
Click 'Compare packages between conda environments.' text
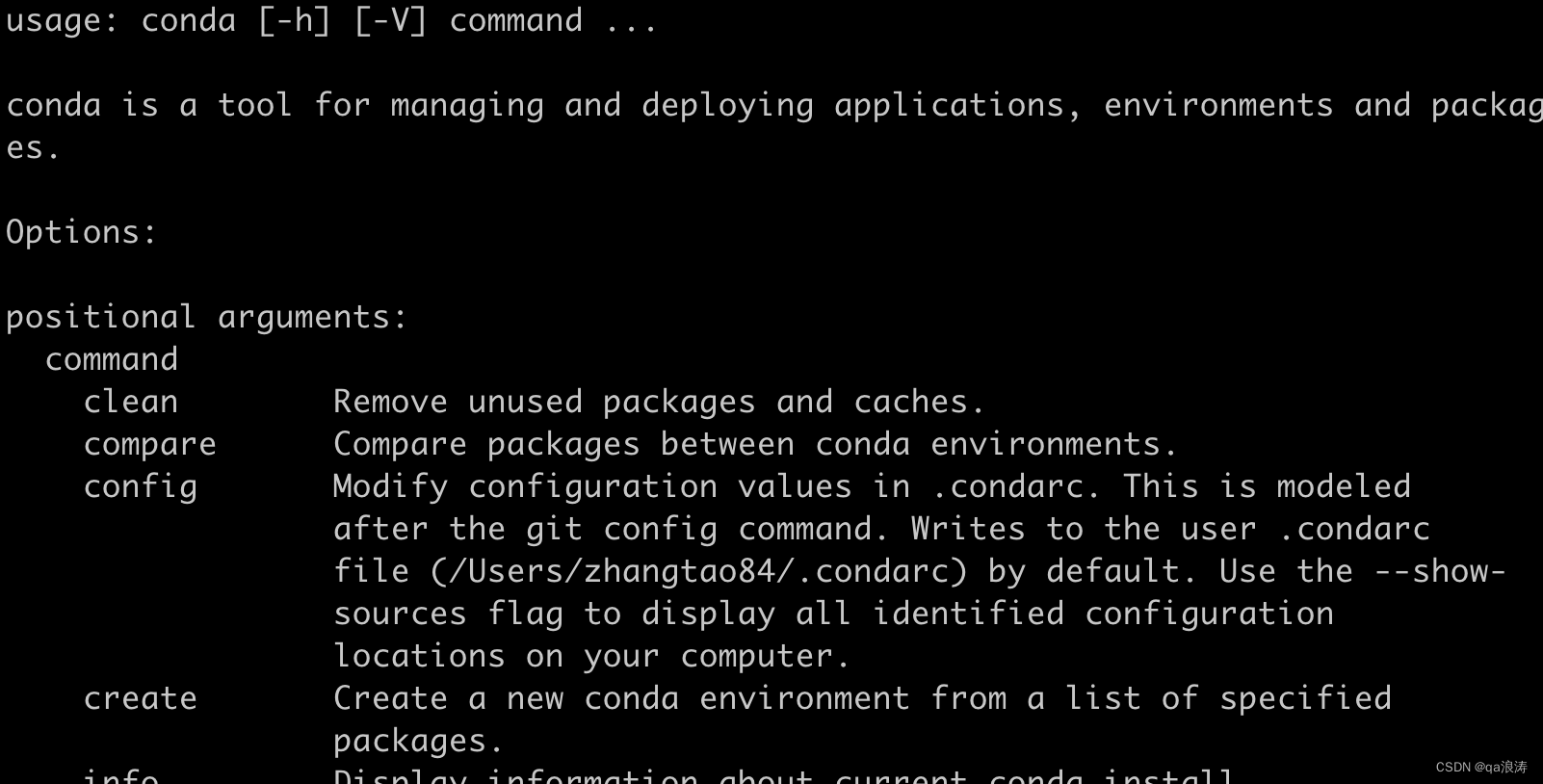tap(755, 445)
